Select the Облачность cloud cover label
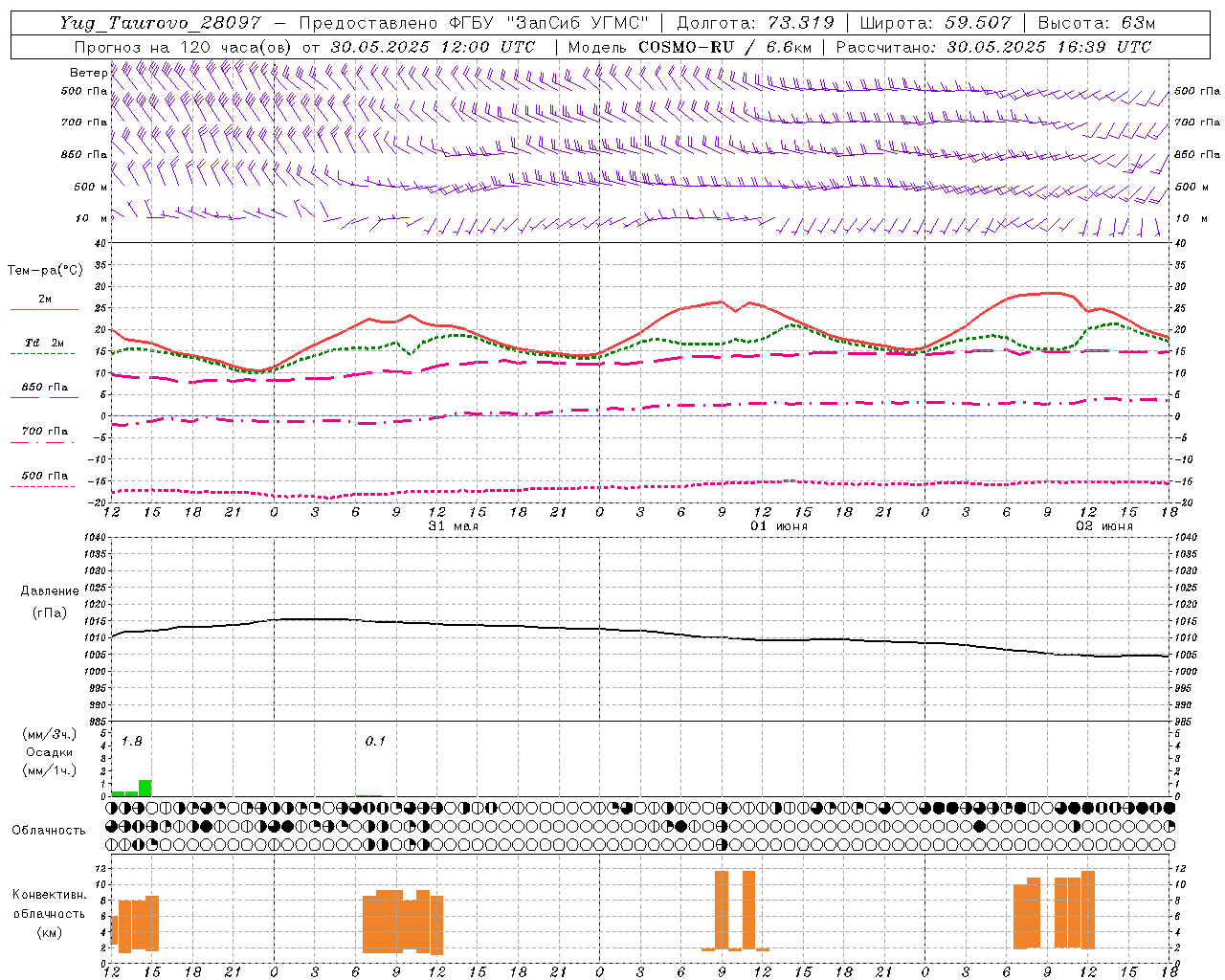Screen dimensions: 1225x980 (49, 831)
